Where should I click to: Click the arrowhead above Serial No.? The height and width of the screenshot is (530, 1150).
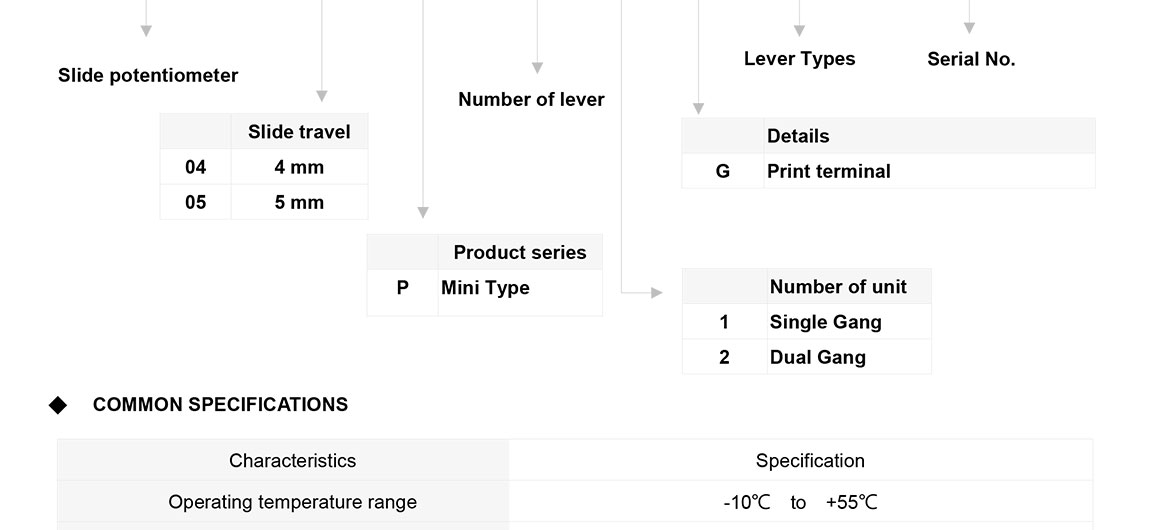969,28
